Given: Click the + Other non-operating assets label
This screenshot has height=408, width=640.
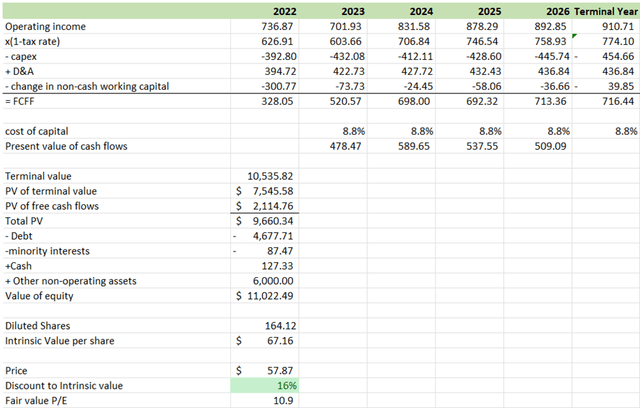Looking at the screenshot, I should [71, 281].
